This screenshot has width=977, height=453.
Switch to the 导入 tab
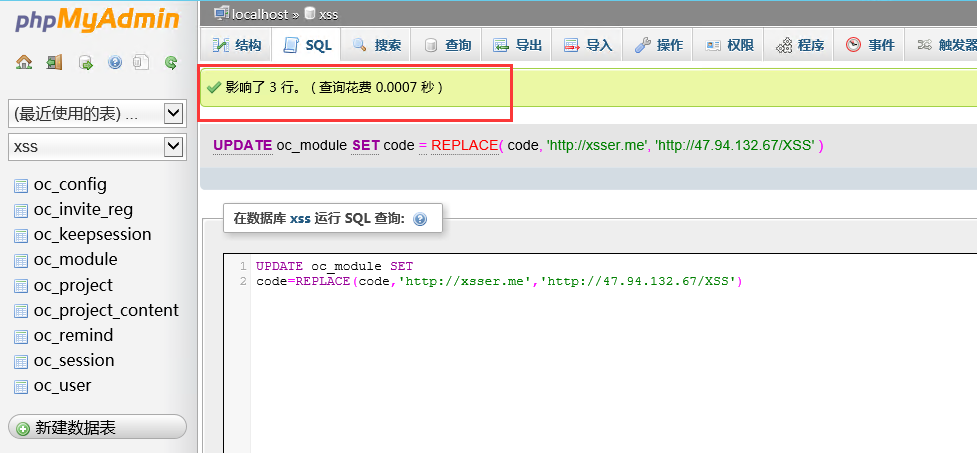pos(588,45)
